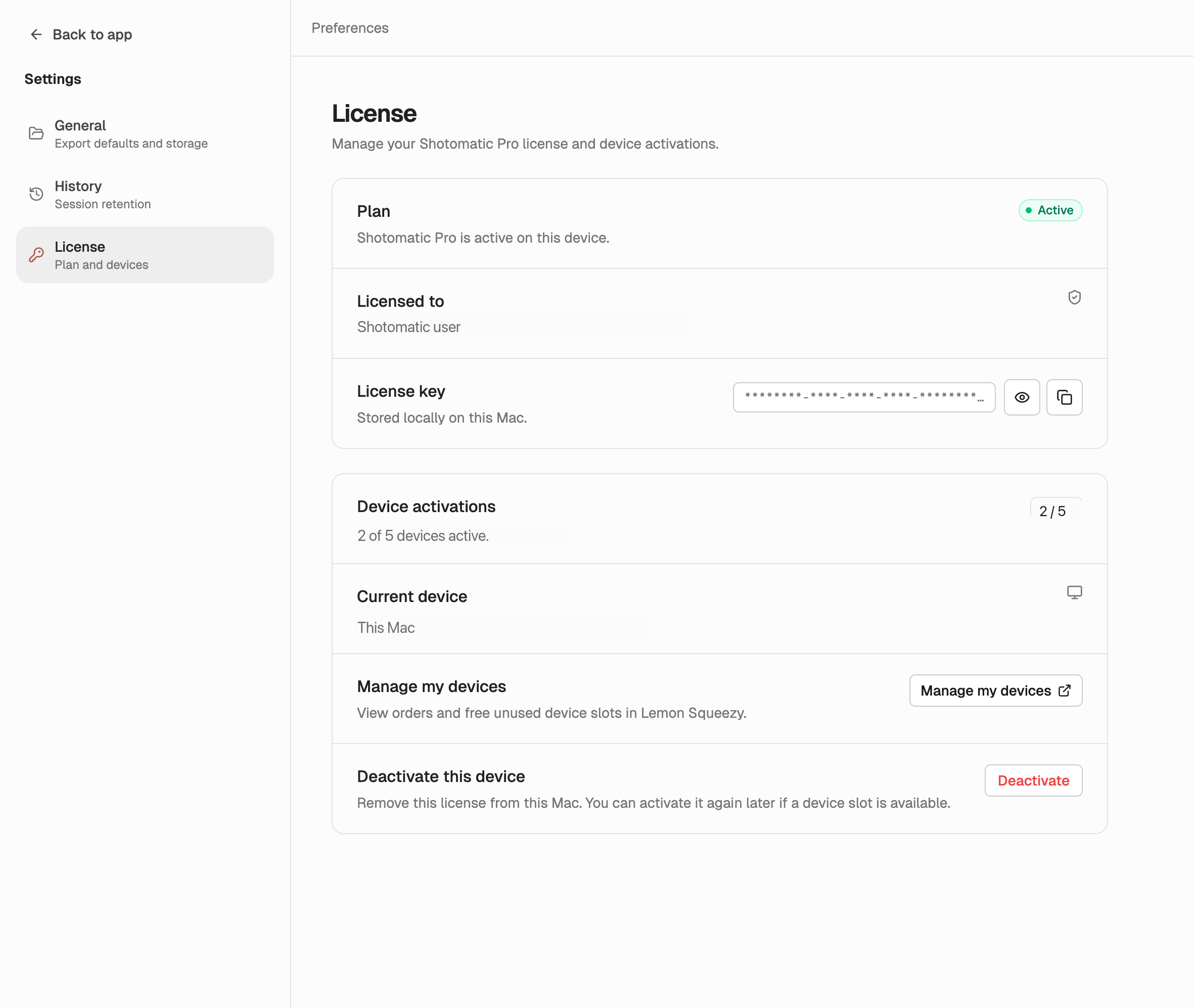1194x1008 pixels.
Task: Click 'Shotomatic Pro is active on this device.' text
Action: pos(483,238)
